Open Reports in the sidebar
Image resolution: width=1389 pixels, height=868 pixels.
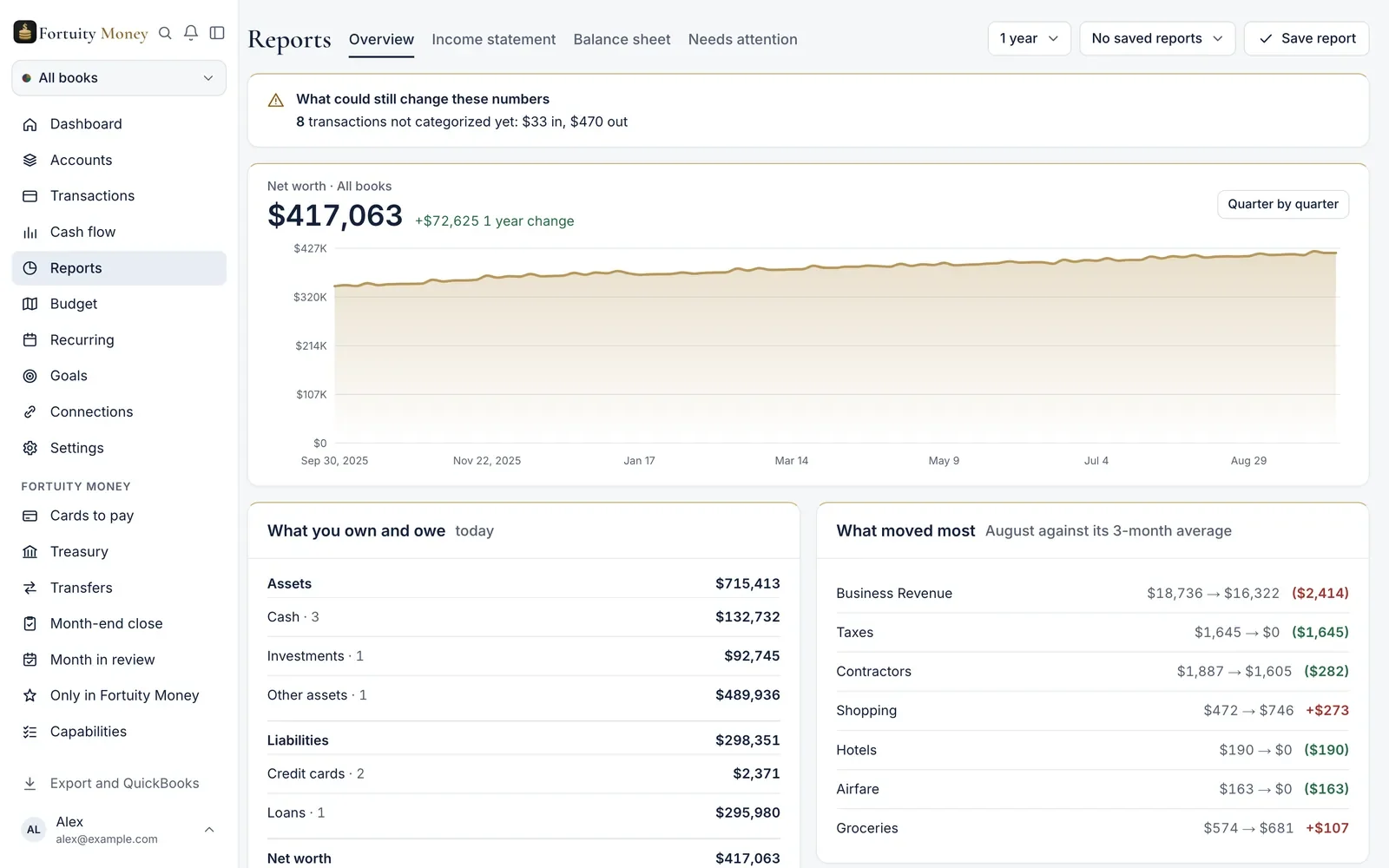click(x=119, y=268)
